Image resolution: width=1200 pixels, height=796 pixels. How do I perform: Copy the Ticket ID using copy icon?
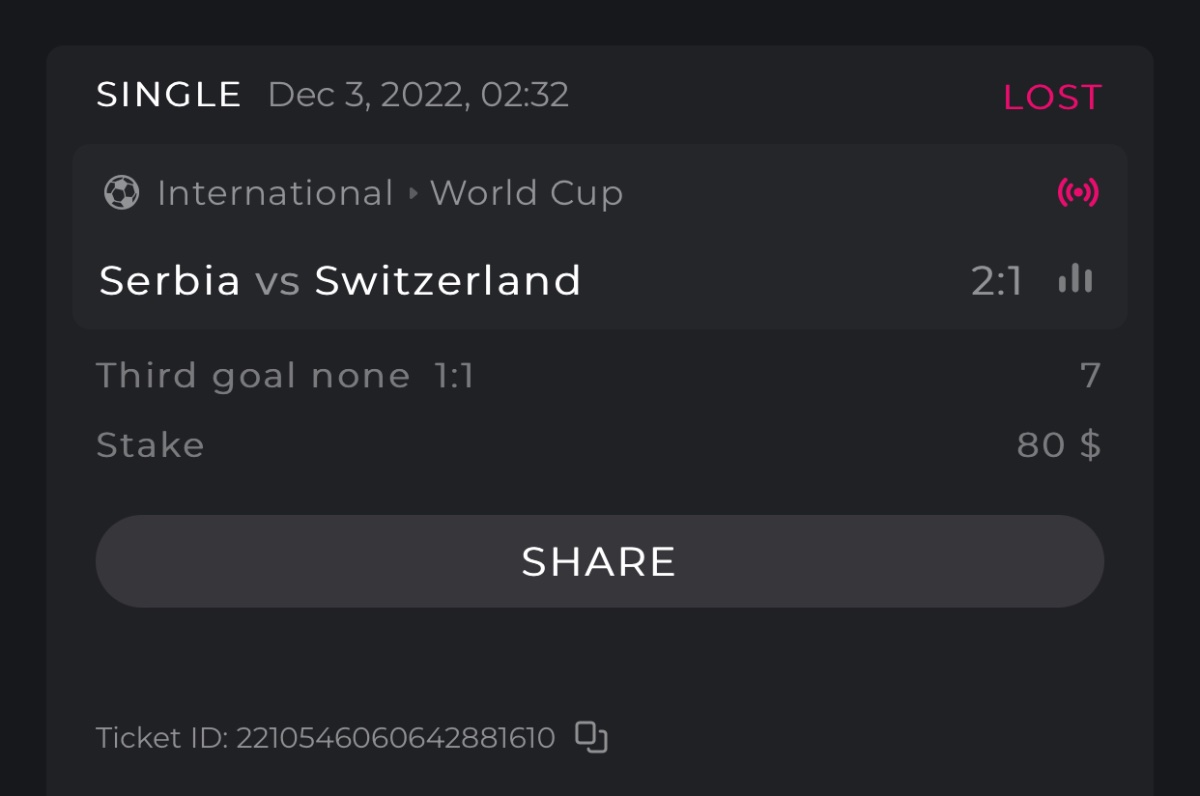[591, 737]
